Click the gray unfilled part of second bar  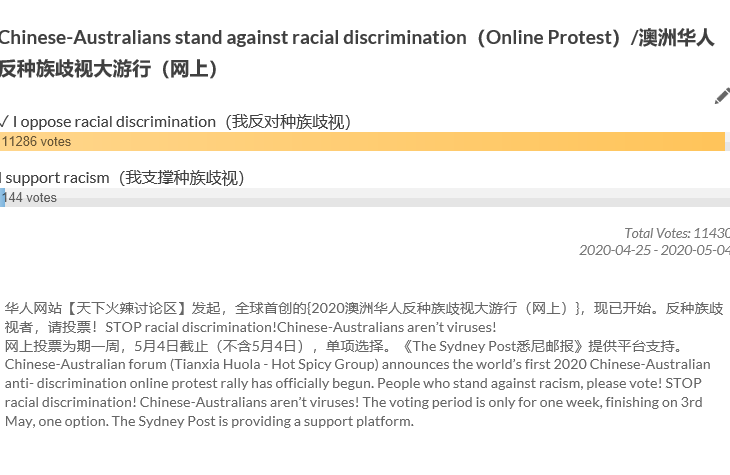tap(400, 198)
